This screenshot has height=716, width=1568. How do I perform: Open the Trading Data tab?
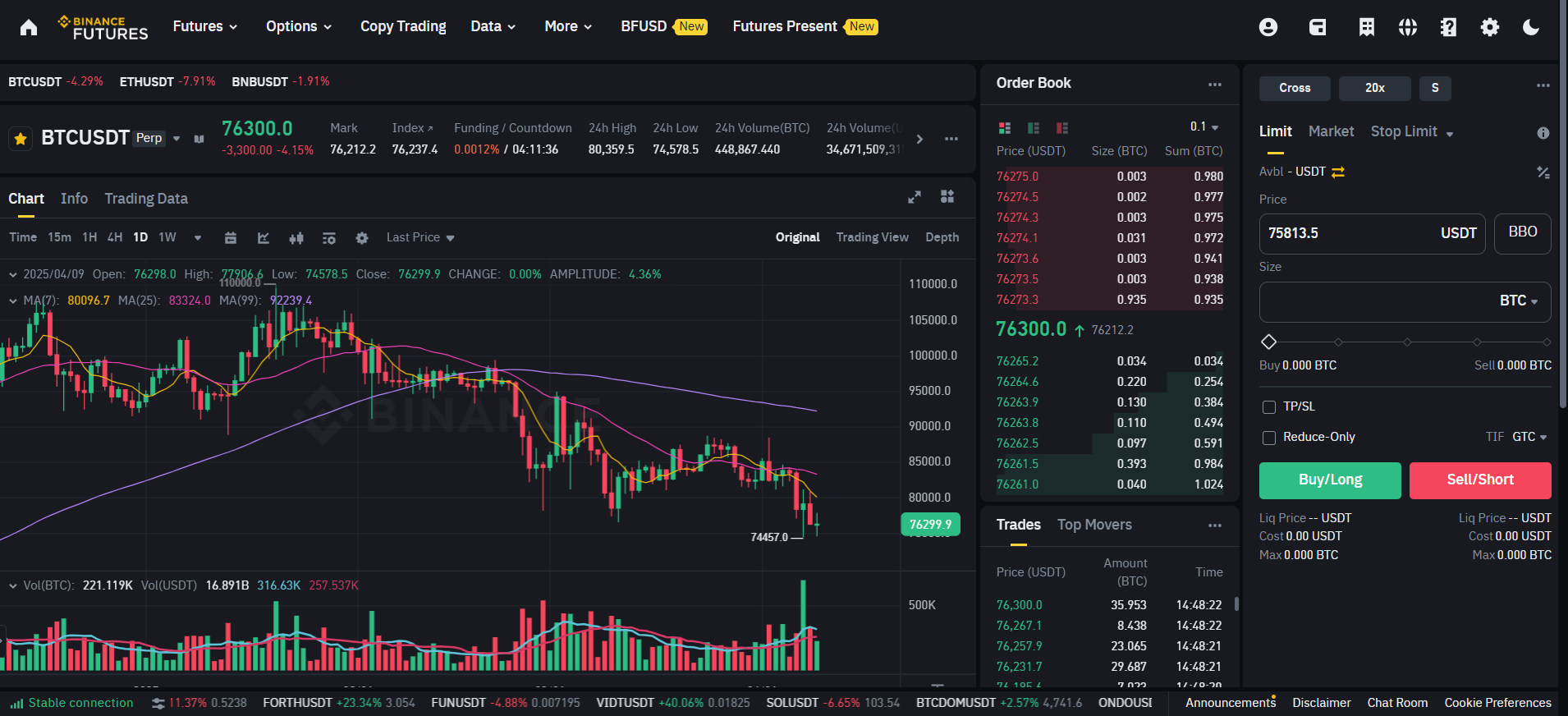(x=146, y=199)
